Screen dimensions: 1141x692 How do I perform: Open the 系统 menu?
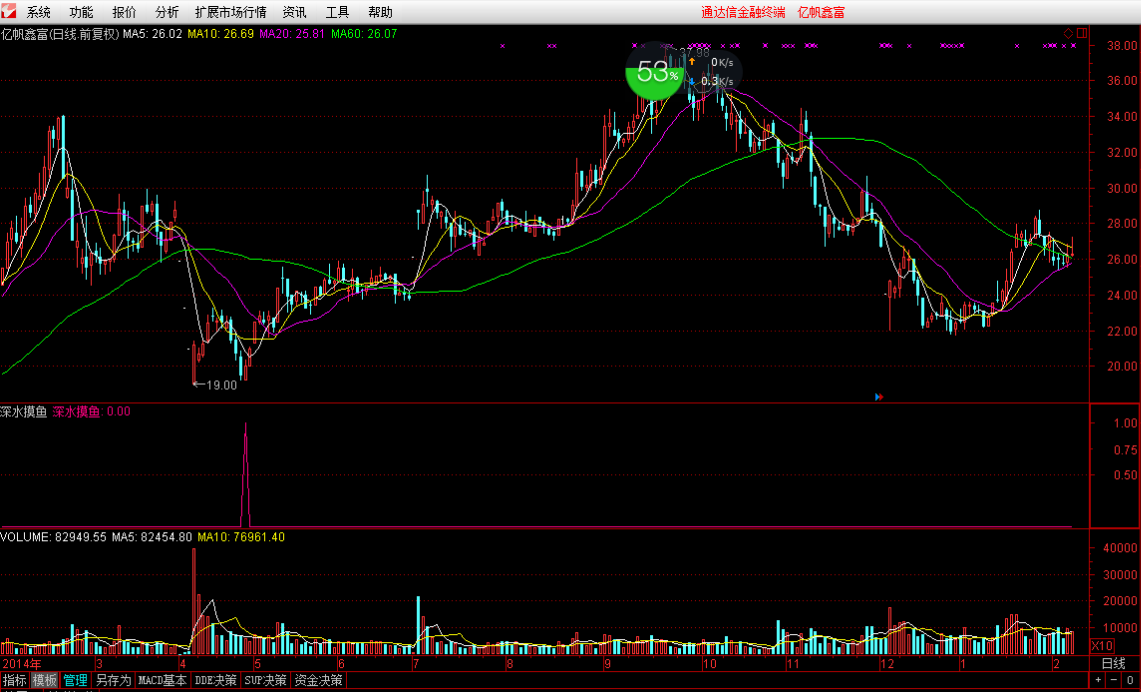click(x=39, y=12)
